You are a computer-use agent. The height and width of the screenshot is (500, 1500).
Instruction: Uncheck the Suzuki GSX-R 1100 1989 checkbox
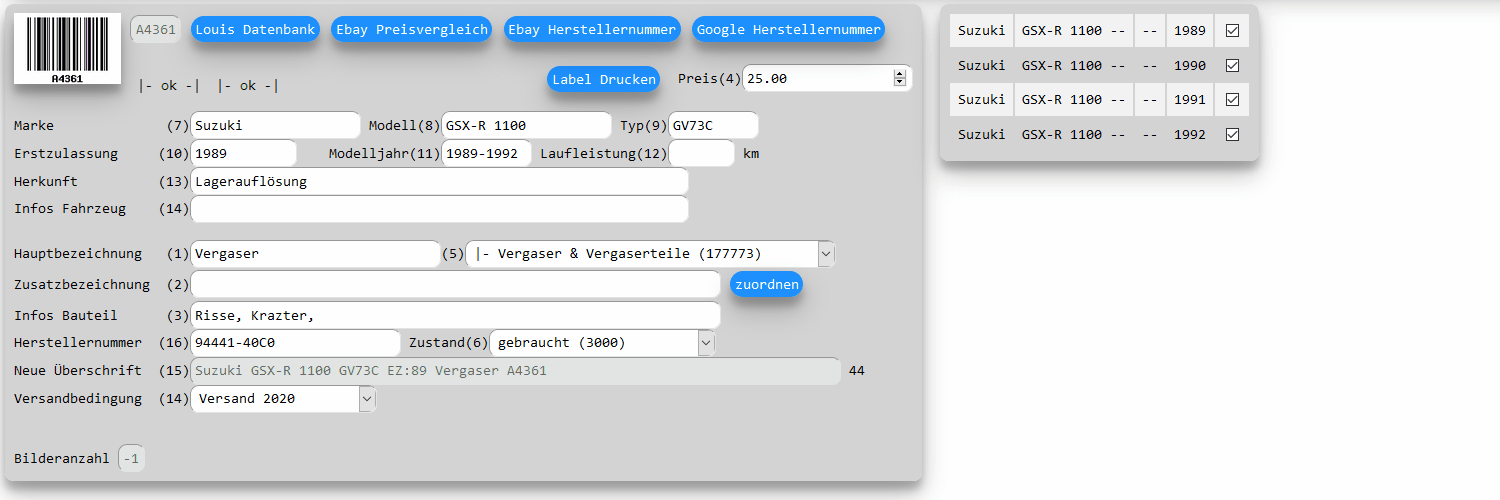tap(1232, 31)
